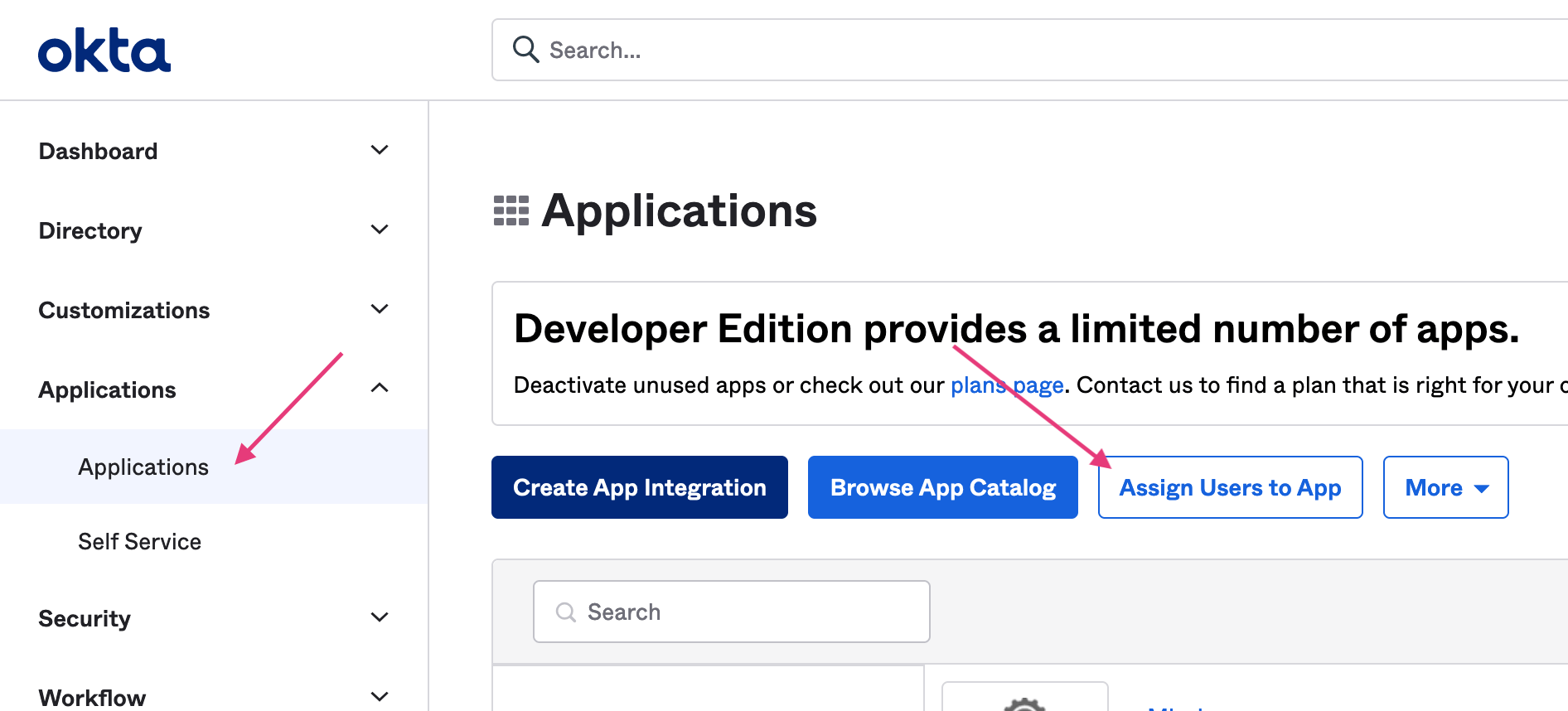Open the More dropdown button
1568x711 pixels.
[x=1445, y=487]
